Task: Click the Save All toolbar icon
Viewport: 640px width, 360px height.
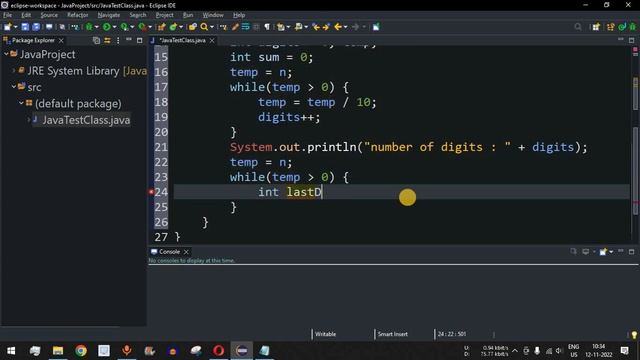Action: click(36, 27)
